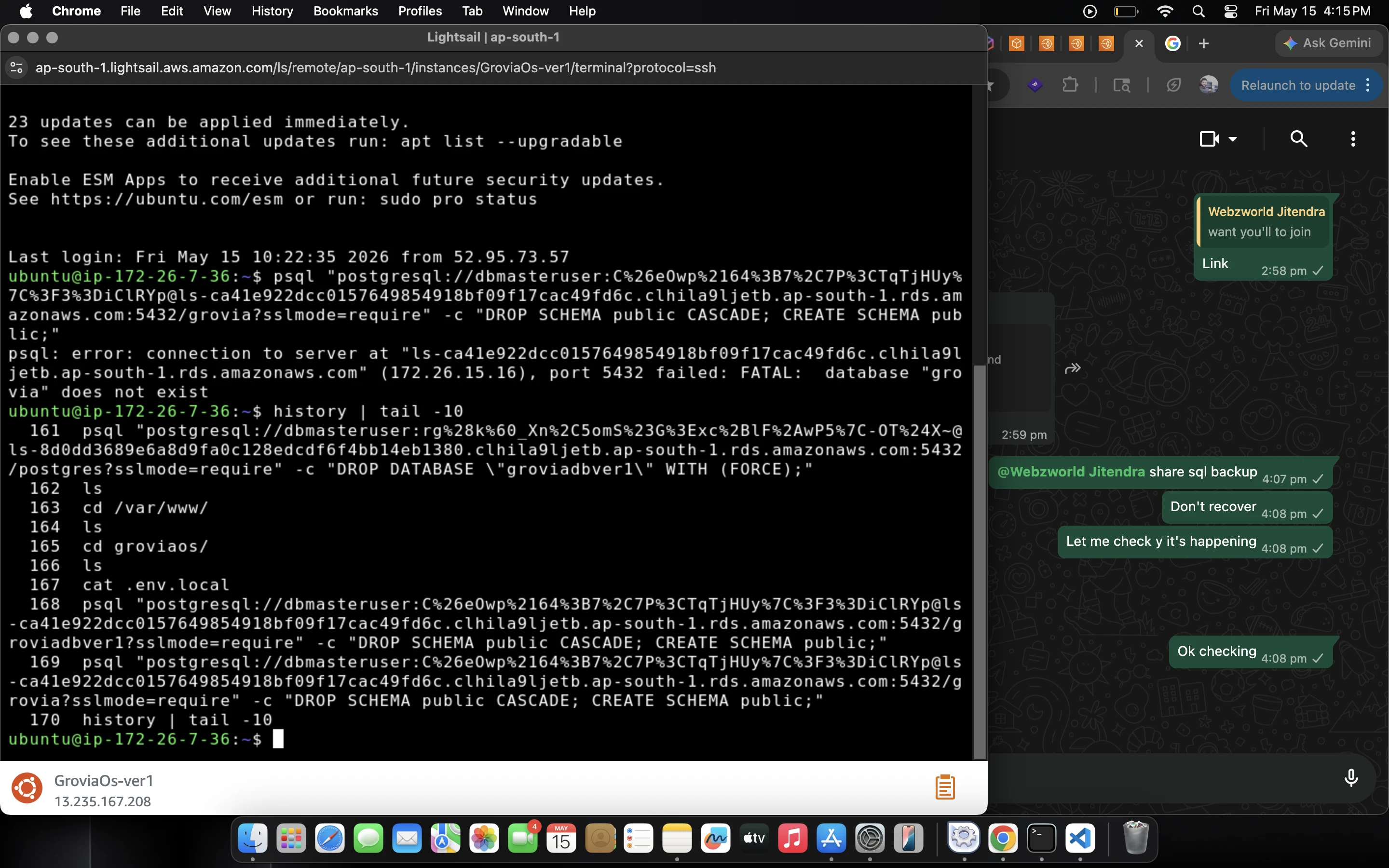The image size is (1389, 868).
Task: Open Chrome three-dot menu in update button
Action: coord(1368,85)
